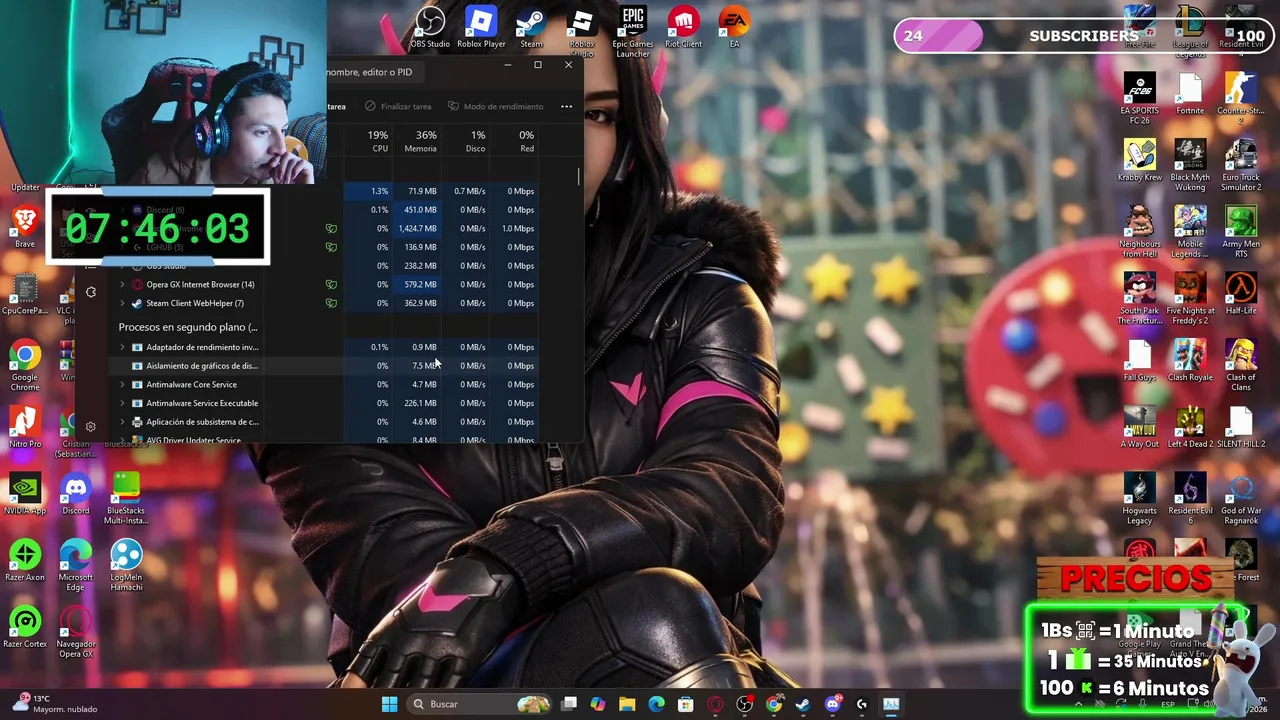Launch BlueStacks Multi-Instance shortcut
This screenshot has width=1280, height=720.
126,499
